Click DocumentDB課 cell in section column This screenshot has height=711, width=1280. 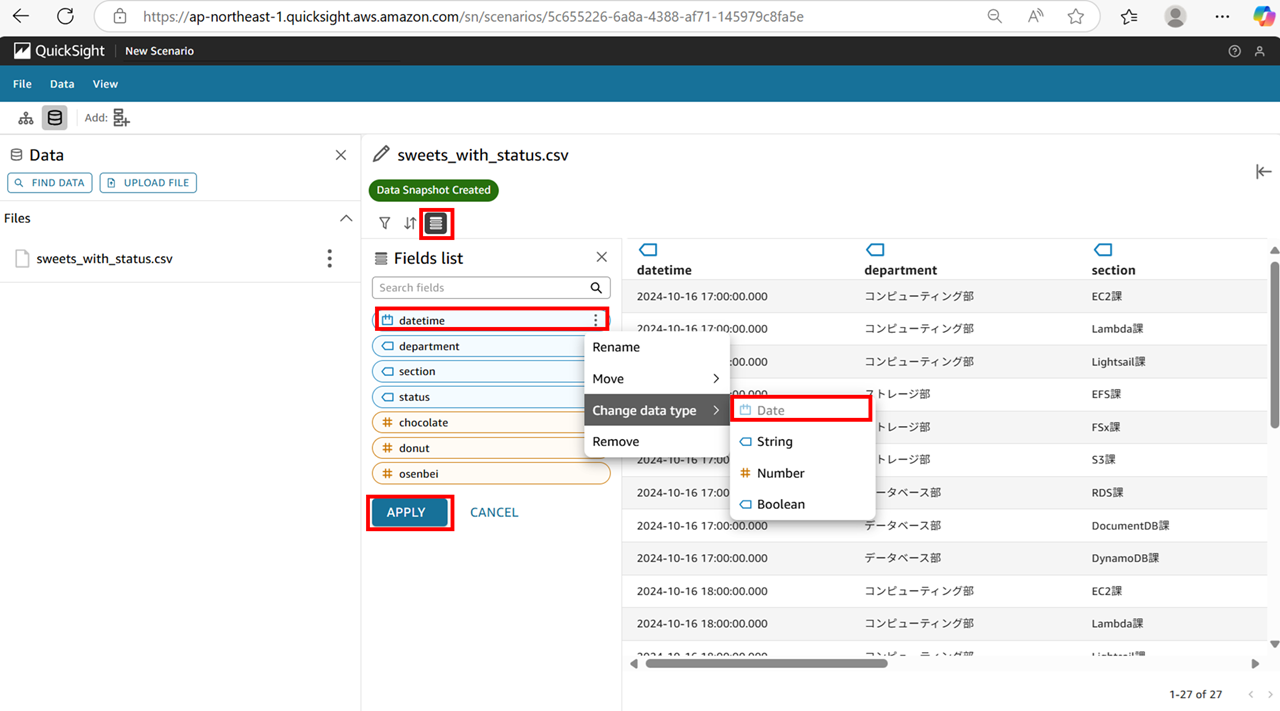tap(1130, 525)
